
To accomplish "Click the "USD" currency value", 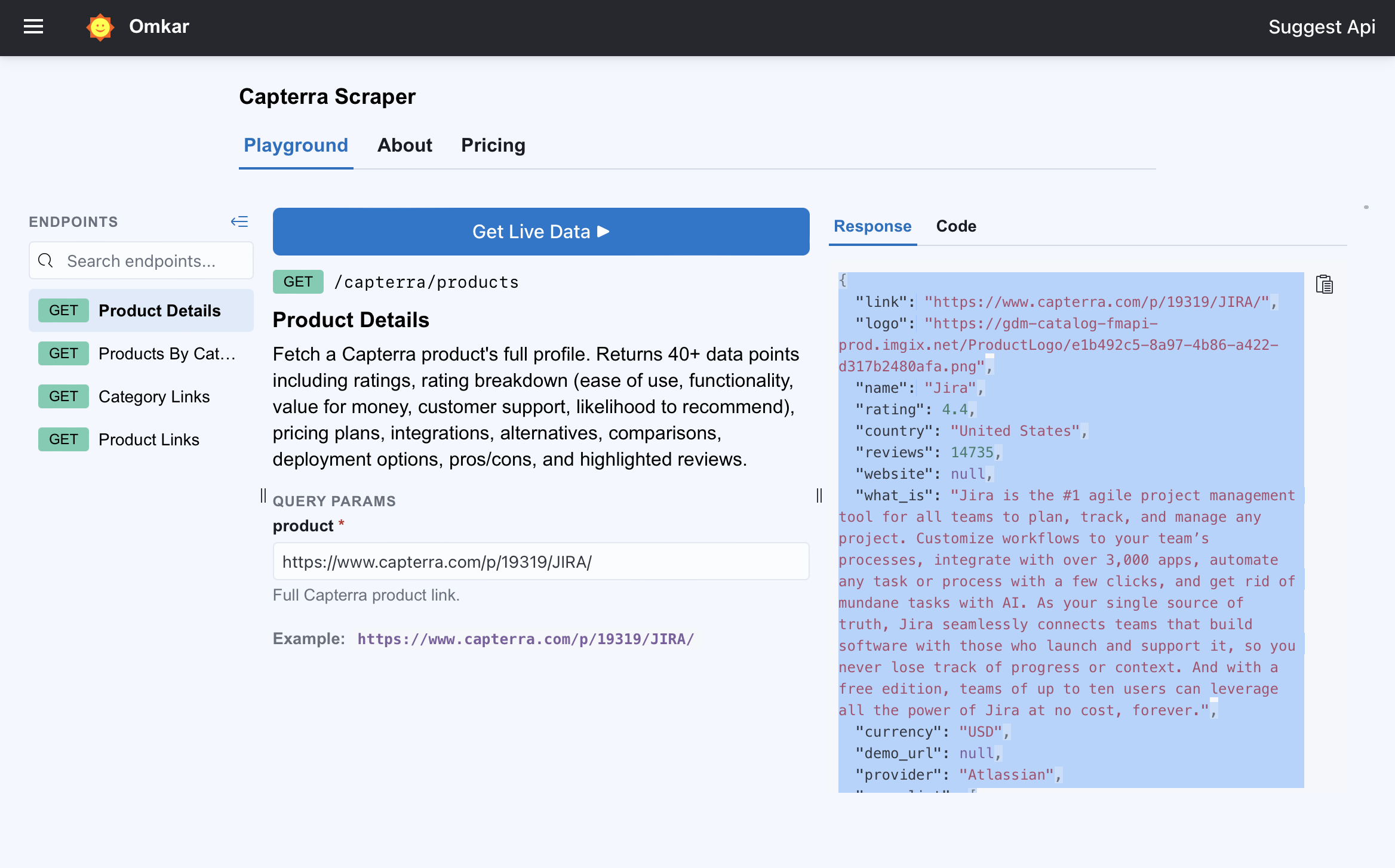I will pos(980,732).
